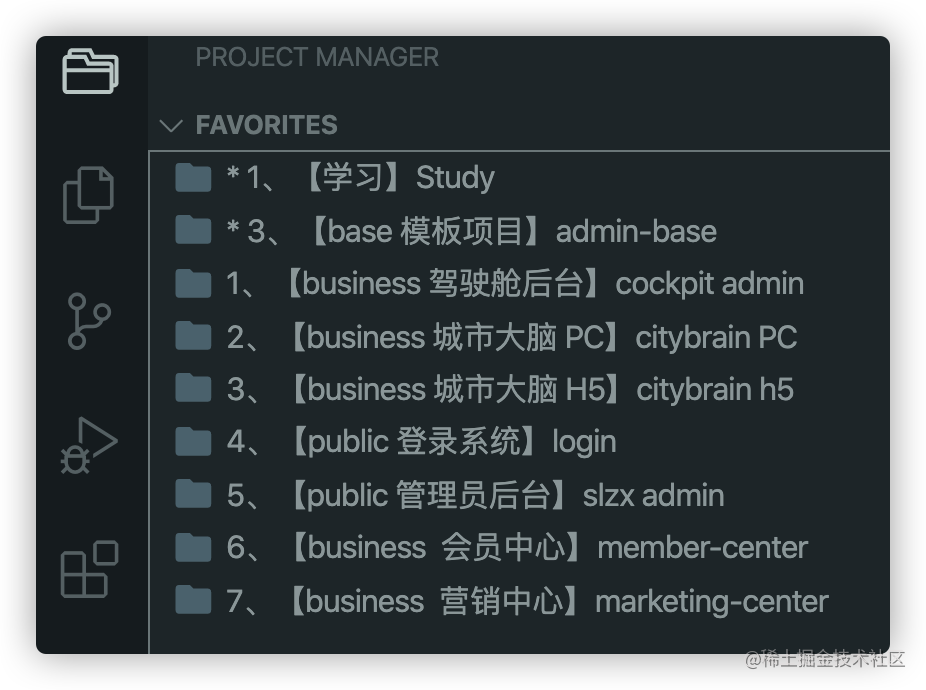The width and height of the screenshot is (926, 690).
Task: Open the member-center project
Action: pos(519,548)
